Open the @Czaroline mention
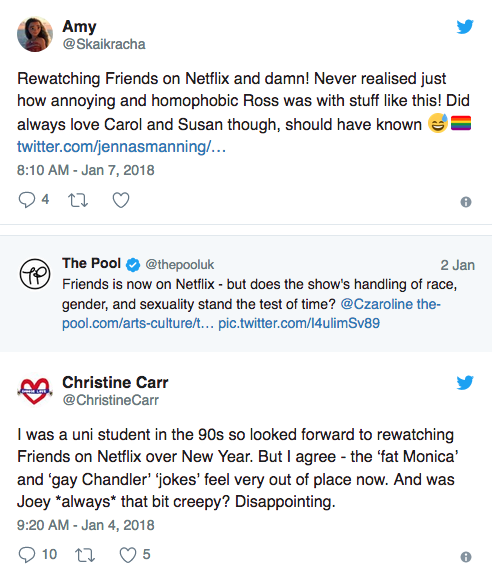Viewport: 492px width, 574px height. pyautogui.click(x=373, y=304)
